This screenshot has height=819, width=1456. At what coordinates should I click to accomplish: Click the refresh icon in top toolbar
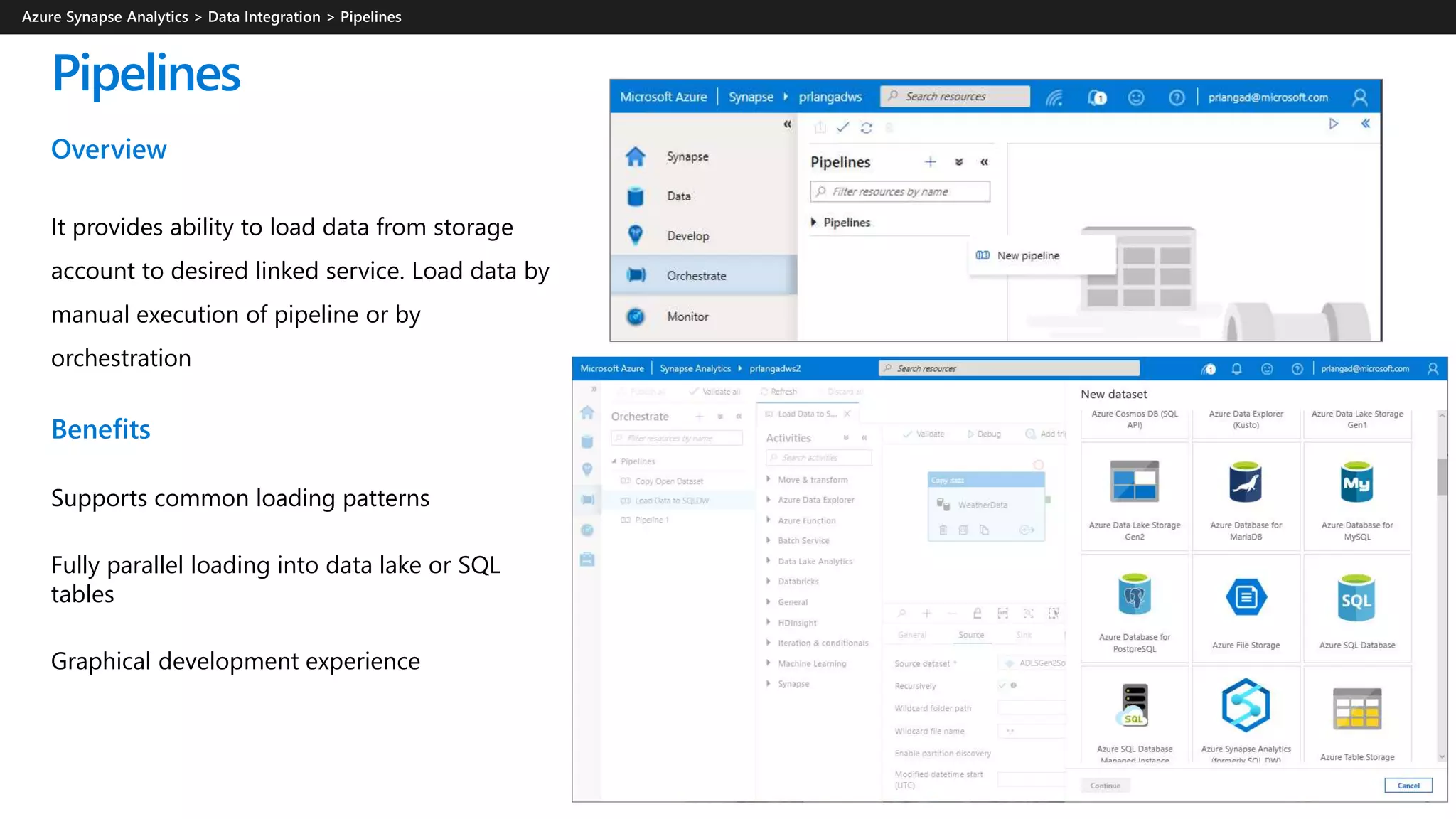(866, 128)
